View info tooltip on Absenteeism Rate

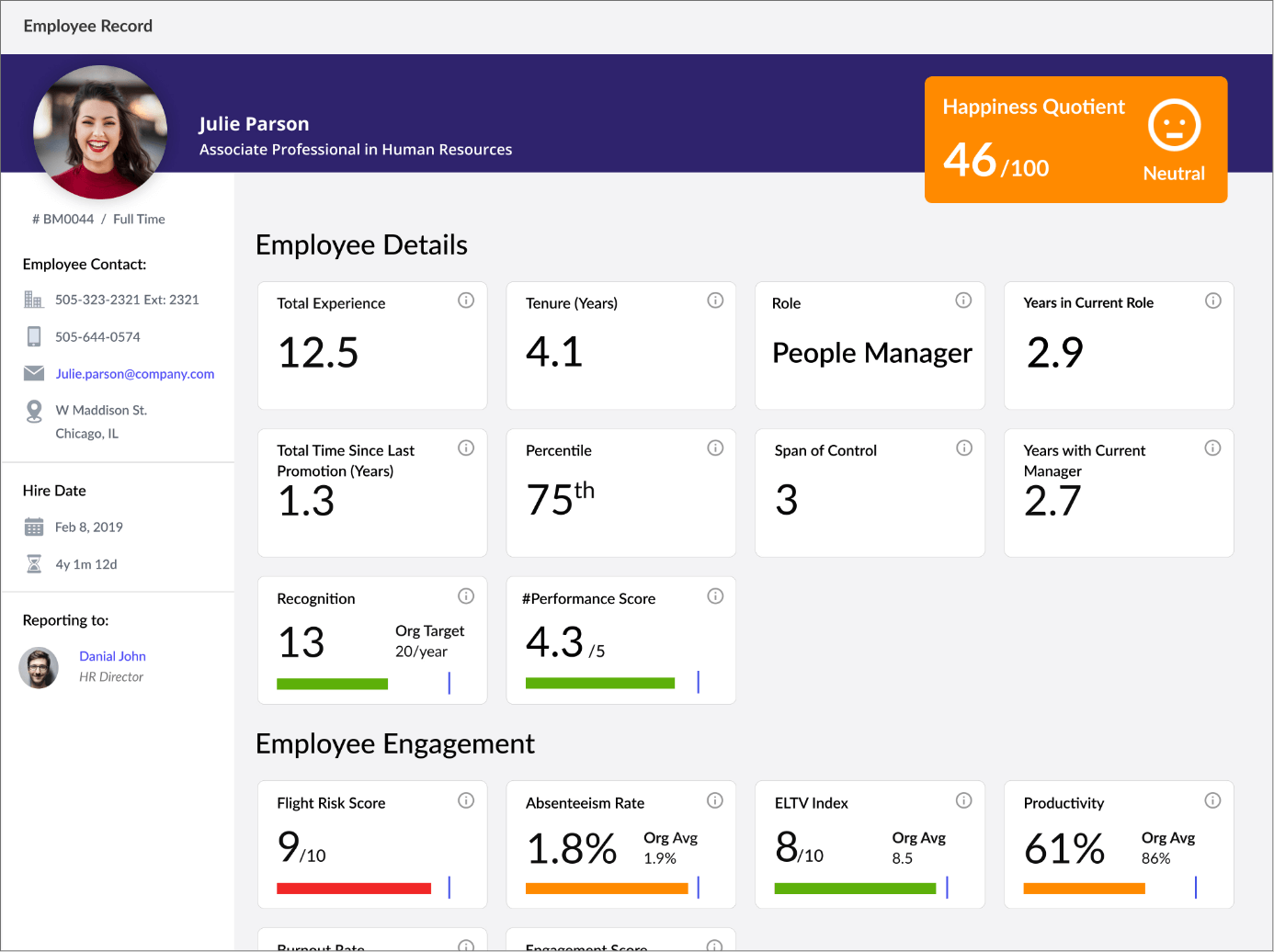tap(715, 800)
